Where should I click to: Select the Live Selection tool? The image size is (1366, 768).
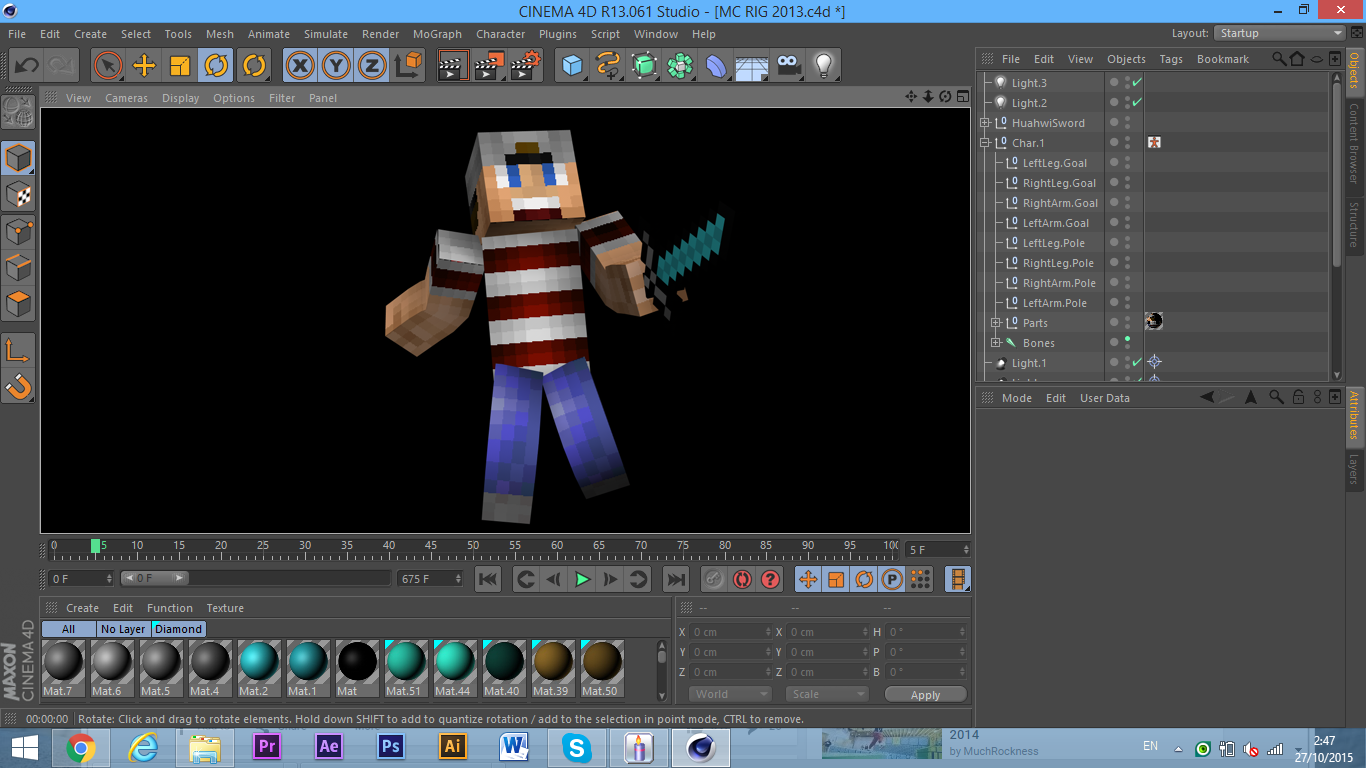pyautogui.click(x=107, y=66)
